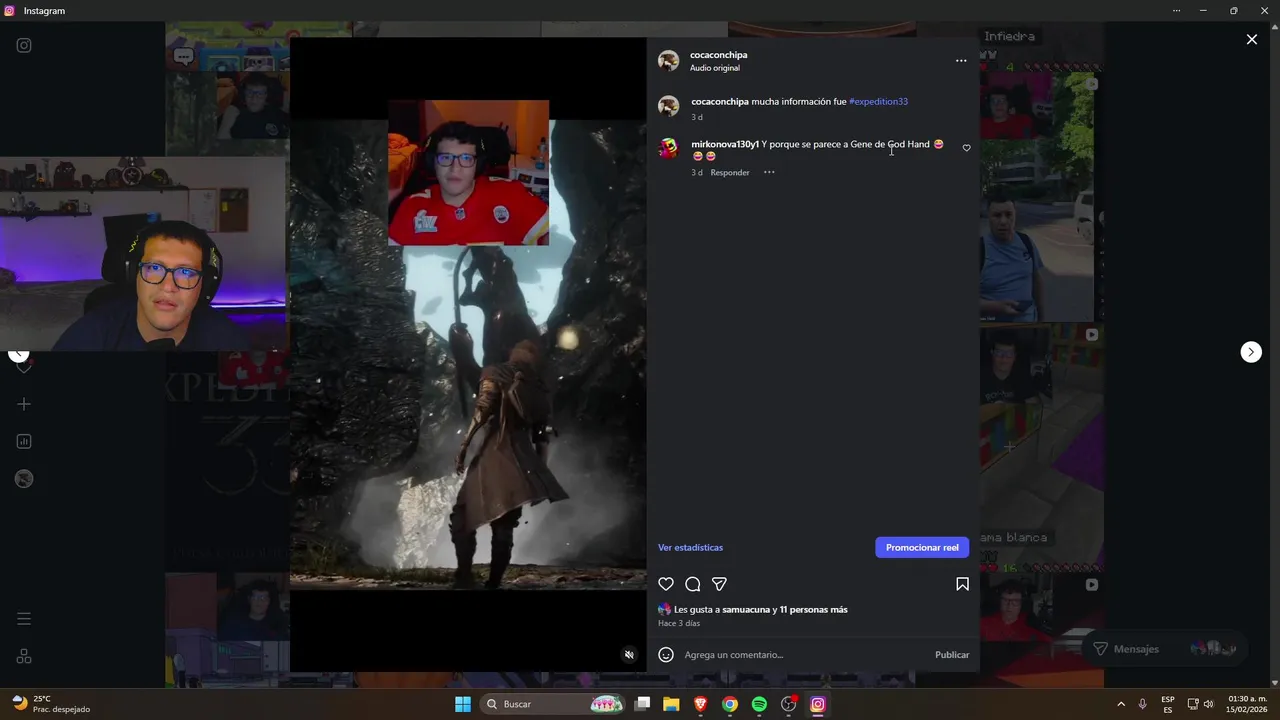Open the Also from Meta apps icon
This screenshot has height=720, width=1280.
(x=24, y=657)
